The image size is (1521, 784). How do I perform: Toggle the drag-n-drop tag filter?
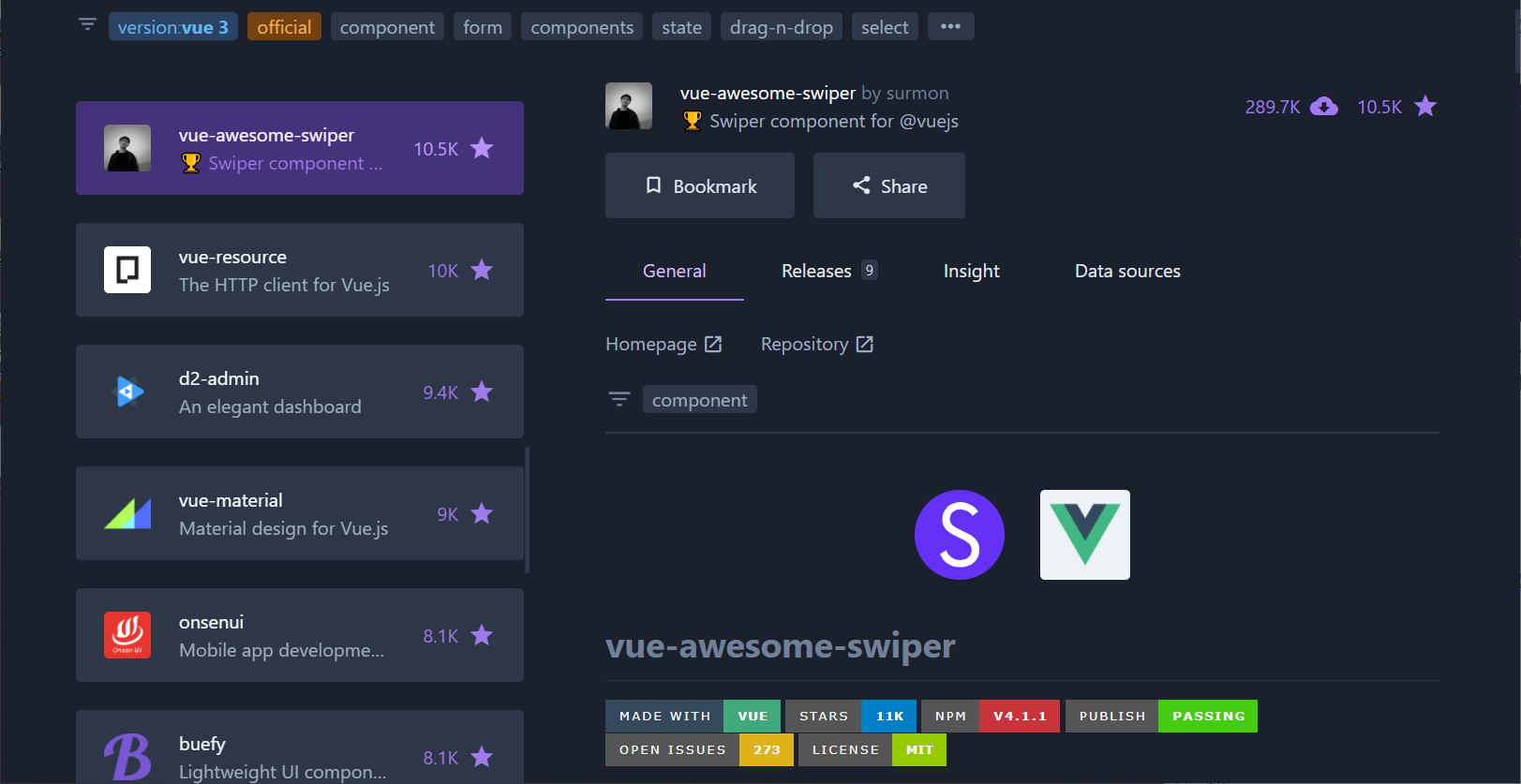coord(782,27)
